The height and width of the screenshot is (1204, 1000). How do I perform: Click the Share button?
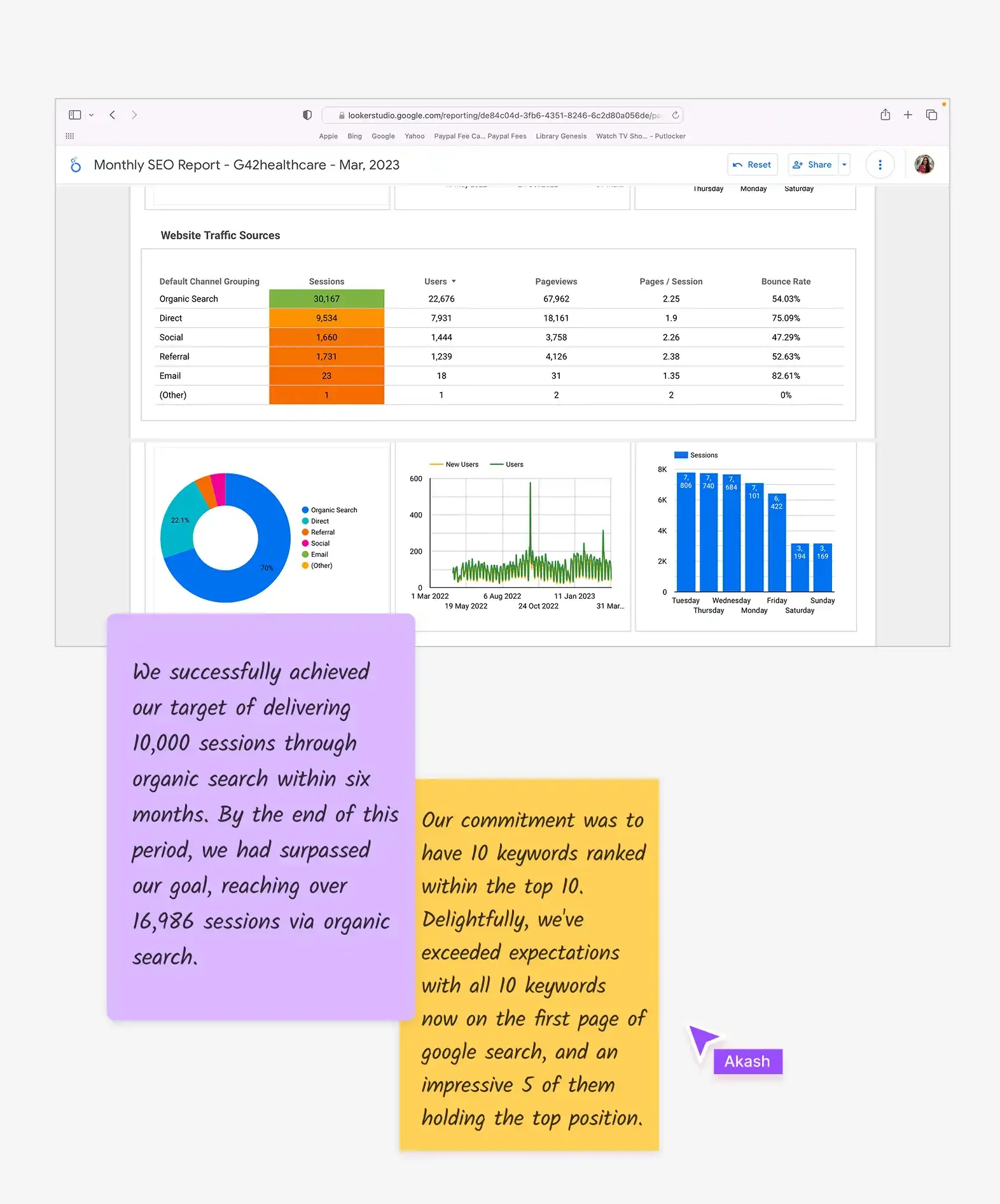[x=812, y=165]
